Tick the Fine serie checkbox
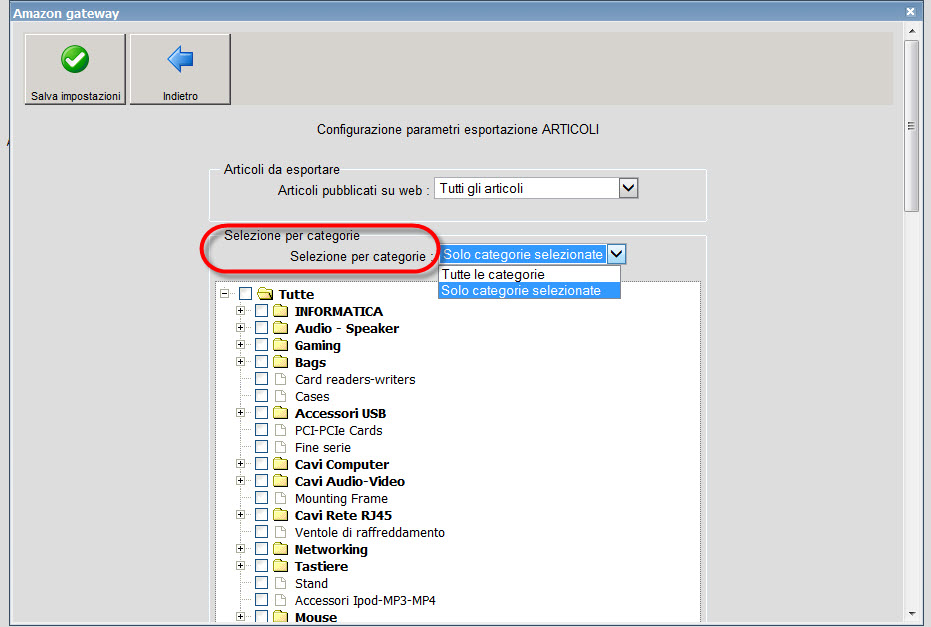 [261, 446]
